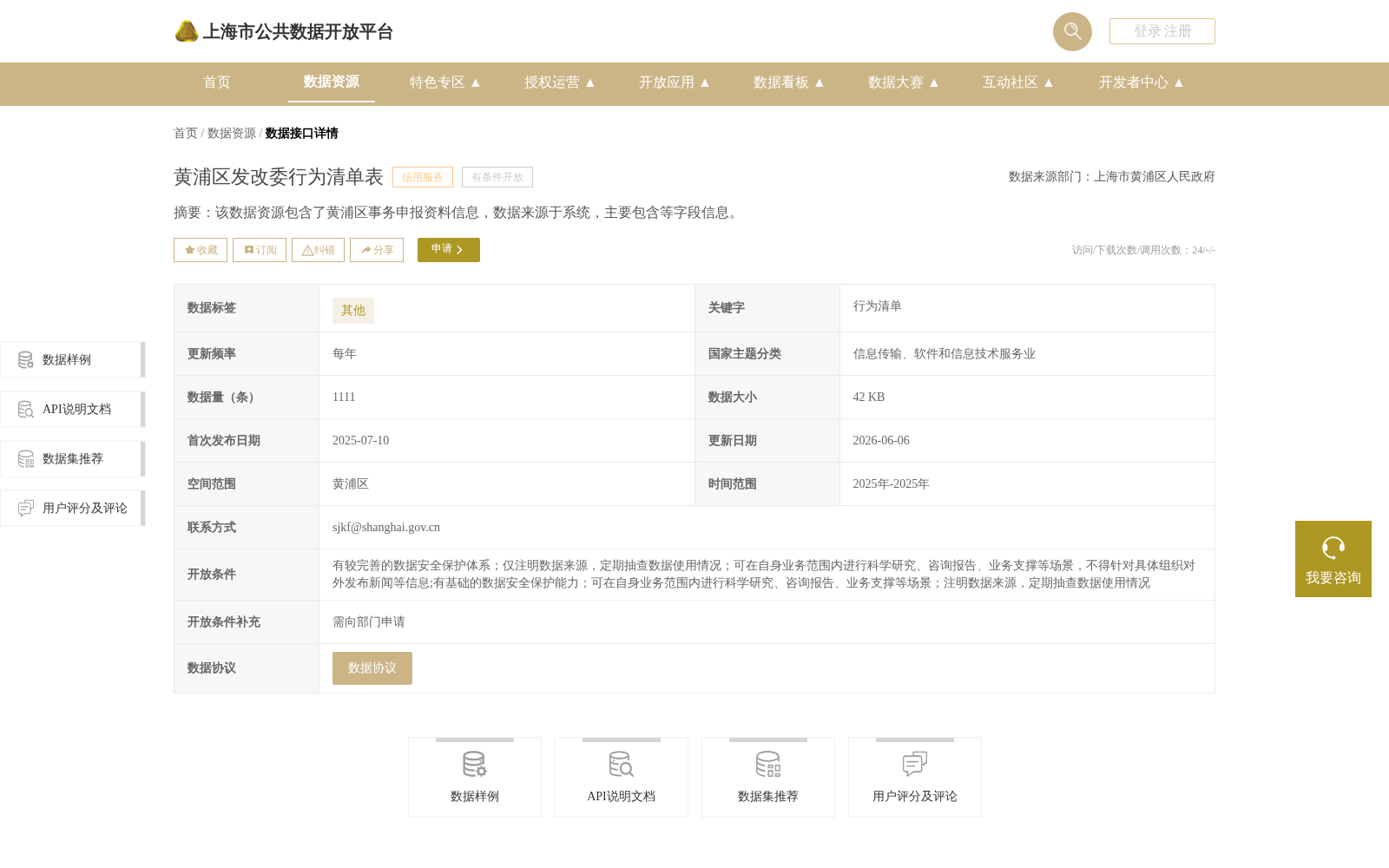Screen dimensions: 1389x868
Task: Click the 申请 apply button
Action: click(x=449, y=250)
